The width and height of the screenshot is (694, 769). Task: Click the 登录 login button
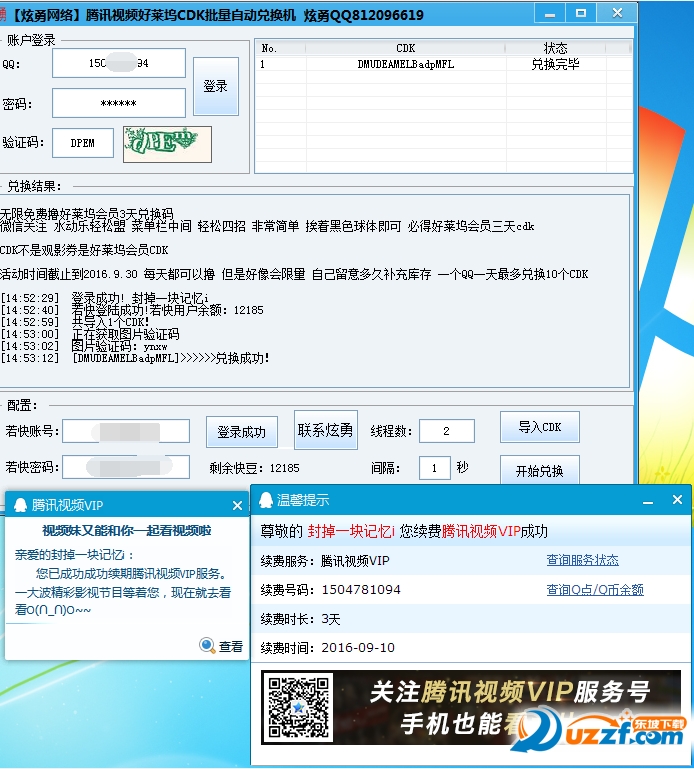click(216, 86)
